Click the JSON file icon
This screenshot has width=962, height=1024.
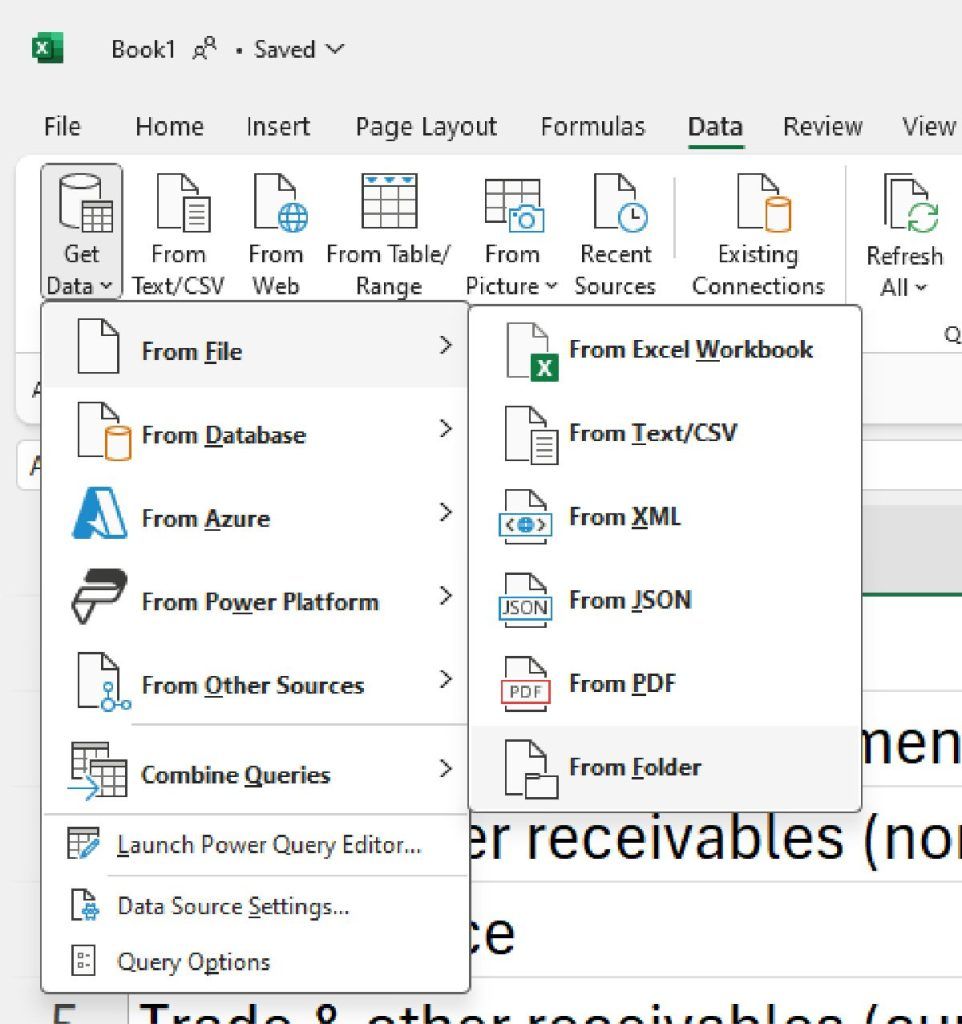point(526,601)
